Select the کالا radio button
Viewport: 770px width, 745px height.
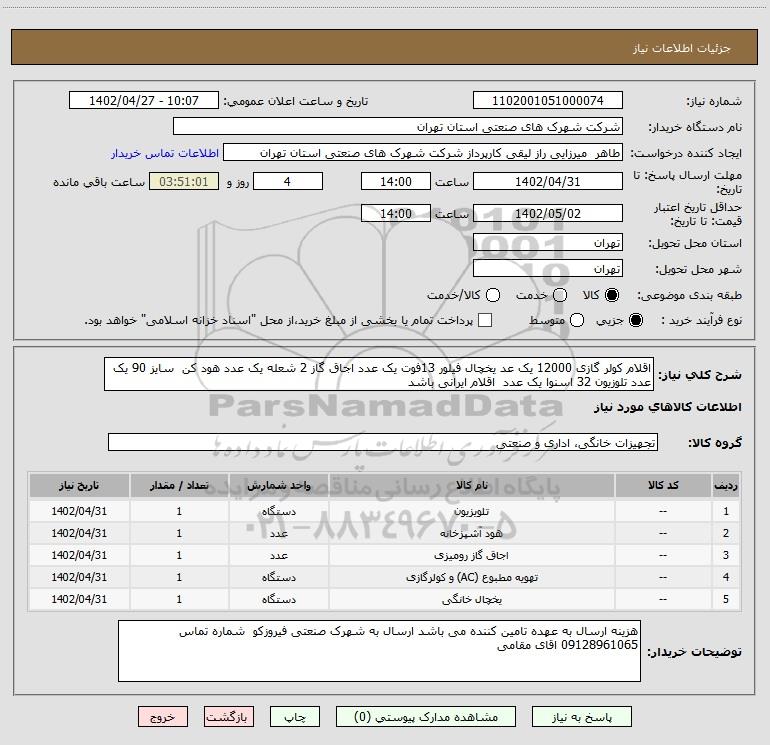click(612, 295)
